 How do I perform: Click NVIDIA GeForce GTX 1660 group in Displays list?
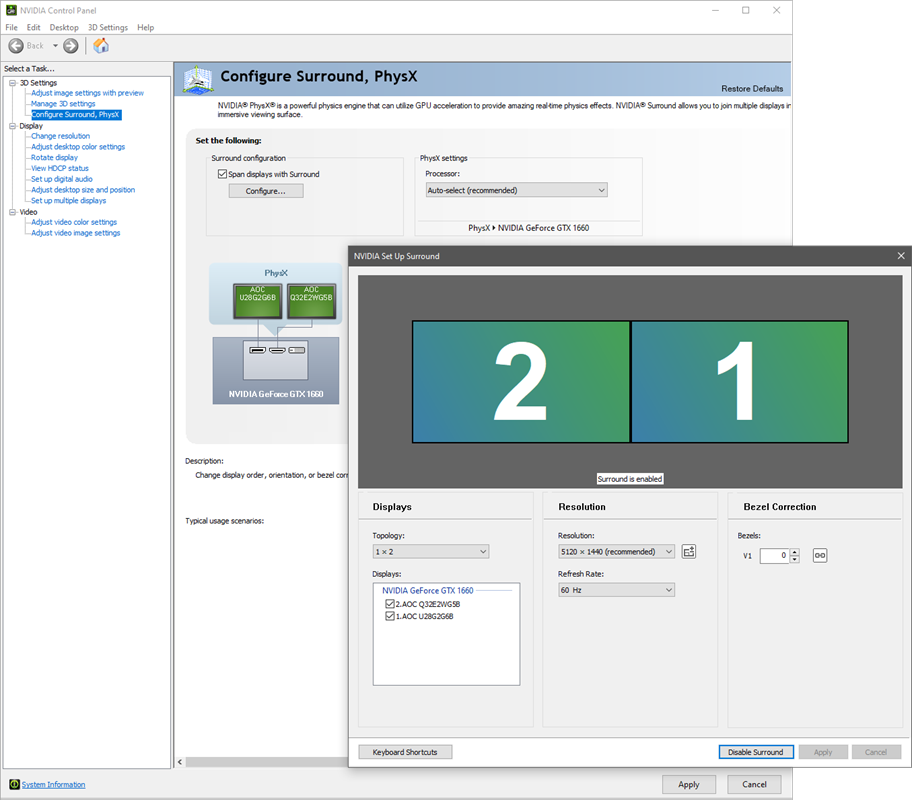[428, 591]
